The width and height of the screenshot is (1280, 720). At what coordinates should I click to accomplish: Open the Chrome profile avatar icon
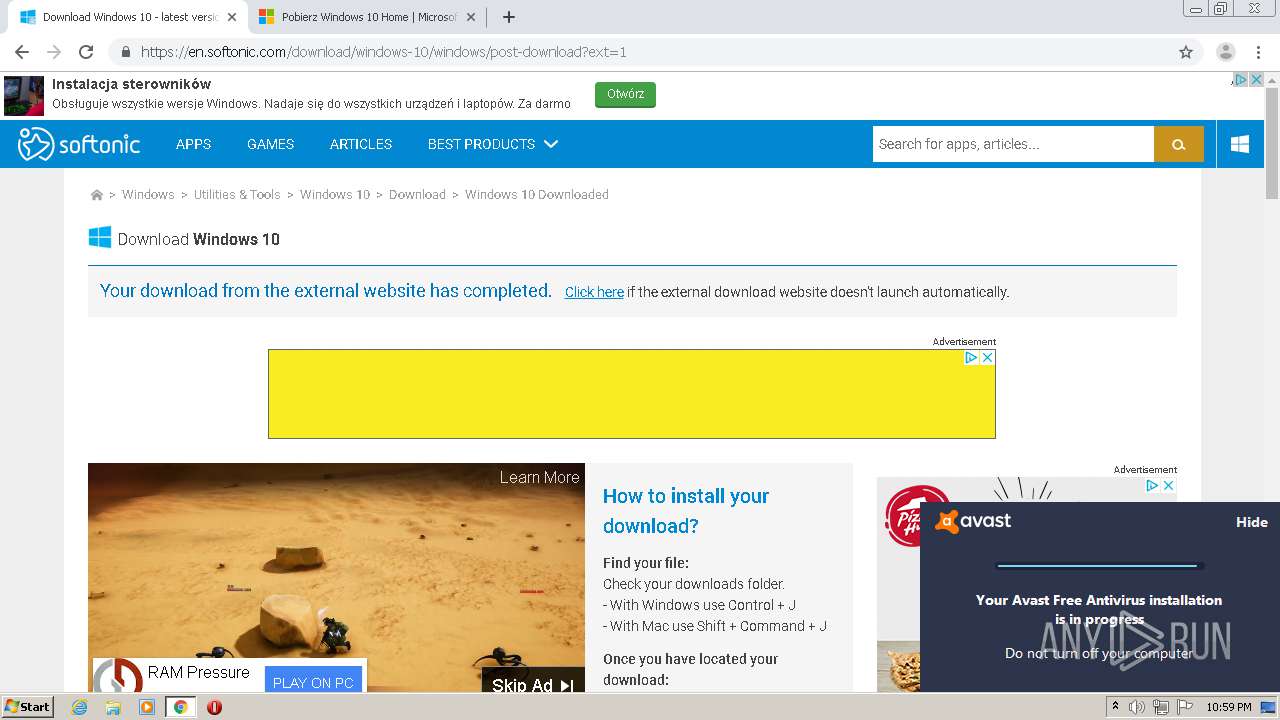(1225, 52)
